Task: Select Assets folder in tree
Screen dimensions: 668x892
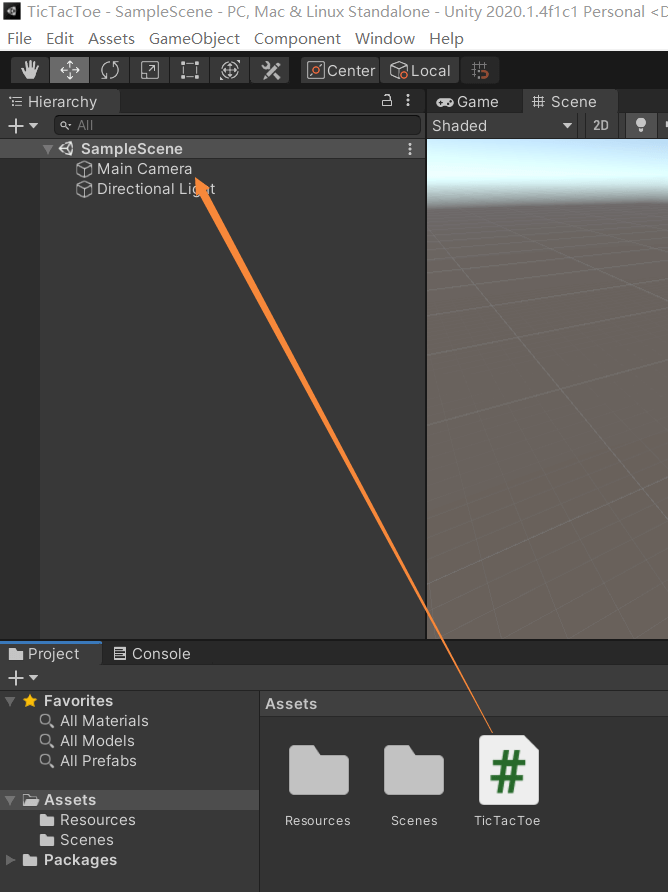Action: coord(70,800)
